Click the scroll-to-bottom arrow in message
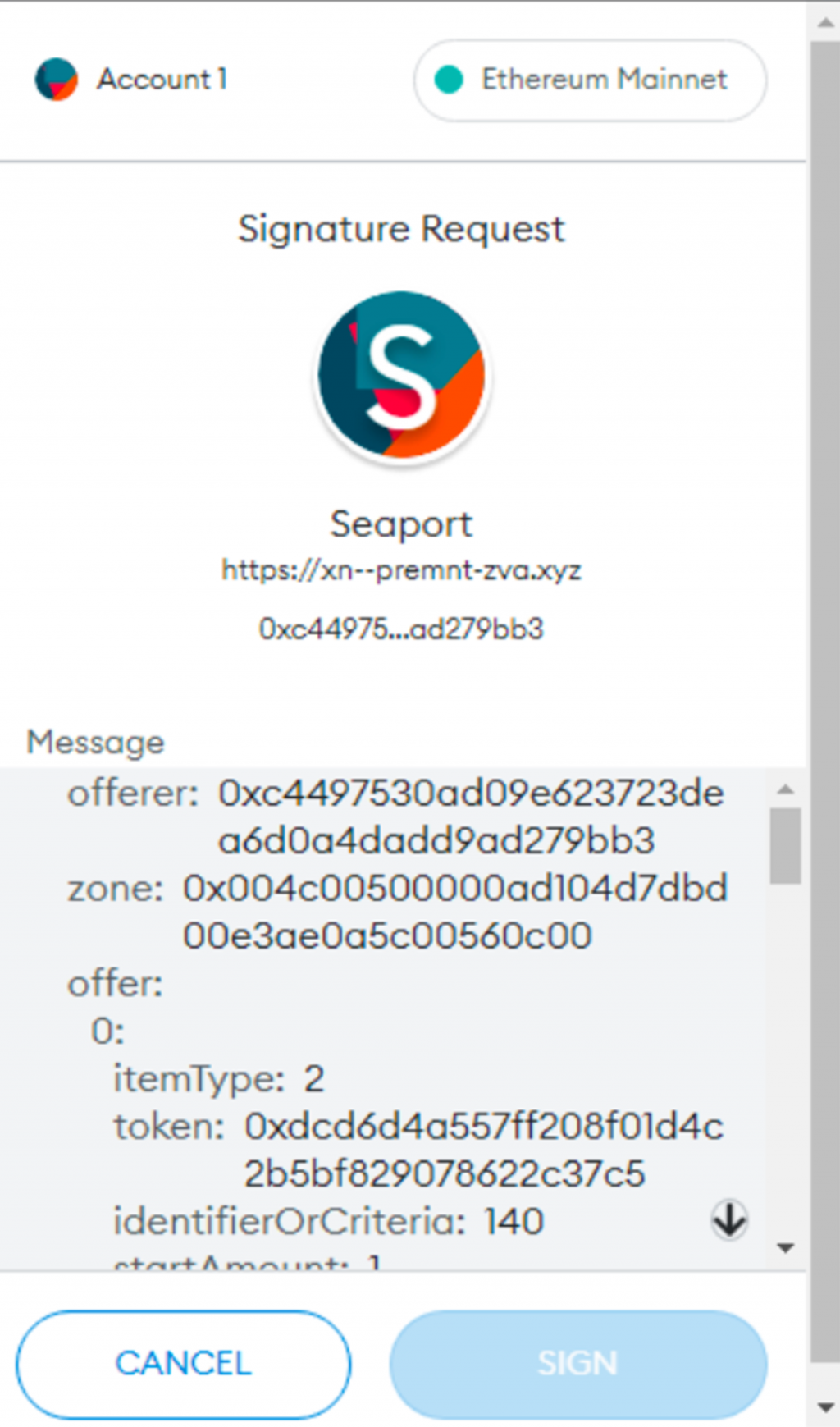This screenshot has width=840, height=1427. pos(728,1219)
